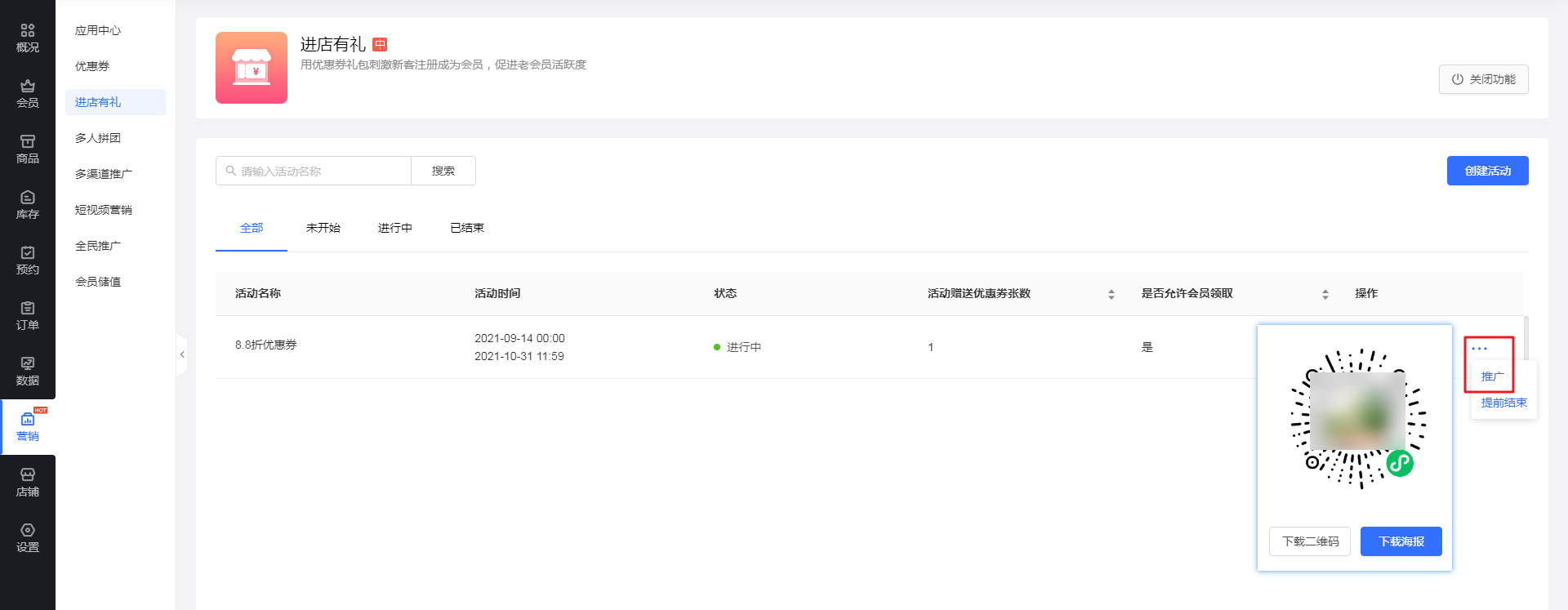Open the 店铺 store section
This screenshot has width=1568, height=610.
(x=28, y=483)
